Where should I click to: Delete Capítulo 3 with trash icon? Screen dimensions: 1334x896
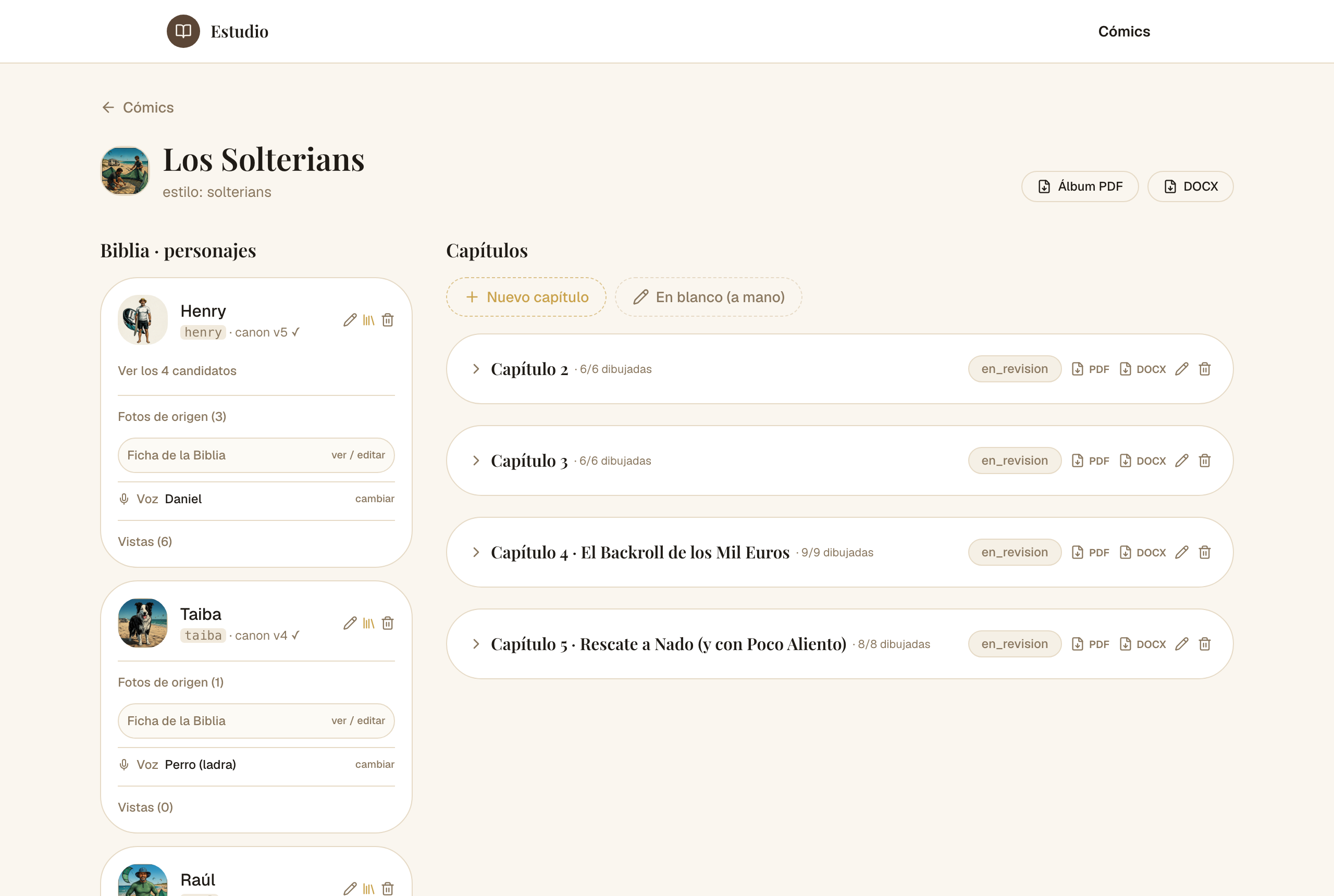tap(1204, 461)
